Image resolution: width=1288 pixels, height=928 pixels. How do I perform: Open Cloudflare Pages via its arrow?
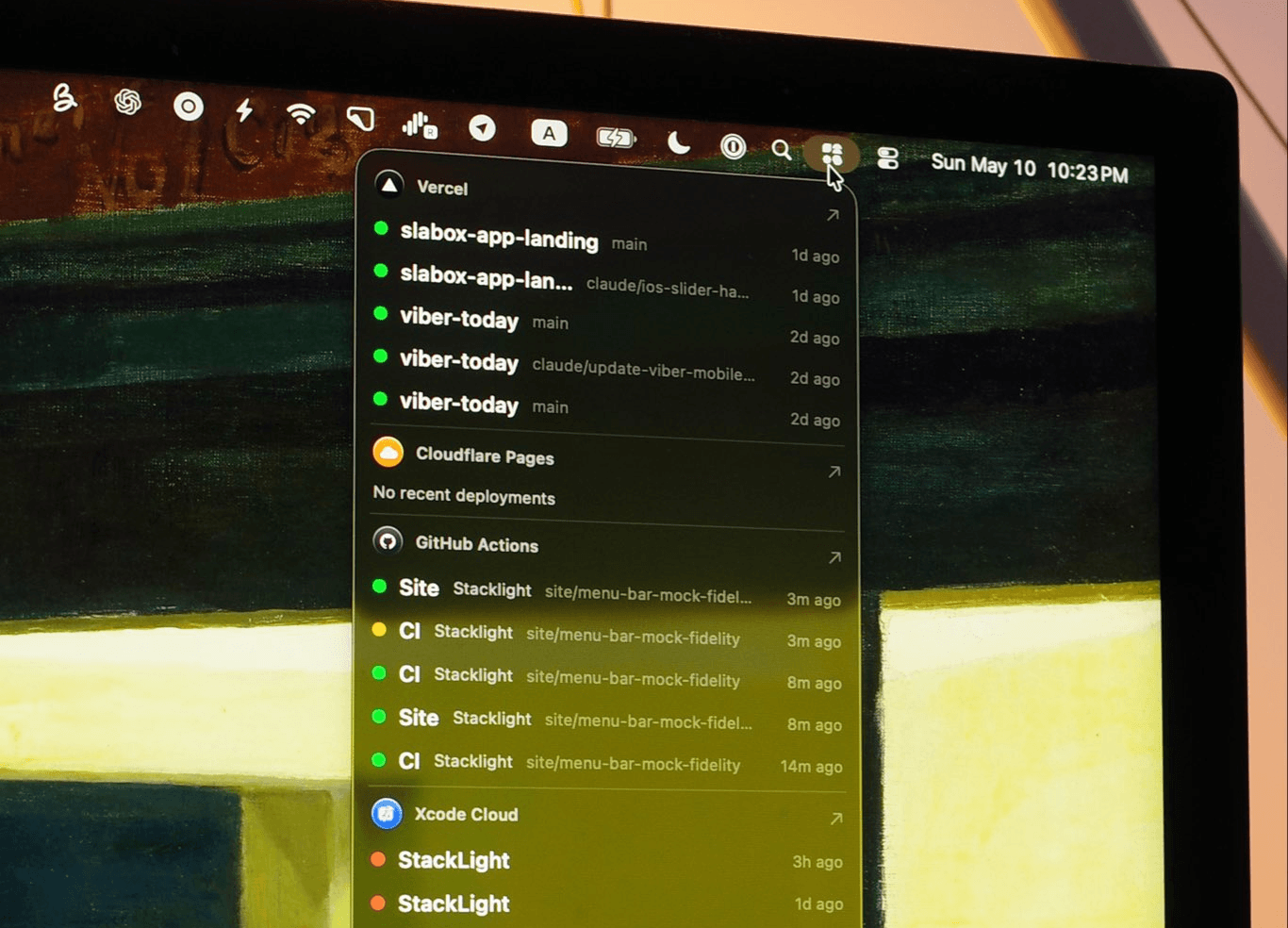pyautogui.click(x=834, y=472)
